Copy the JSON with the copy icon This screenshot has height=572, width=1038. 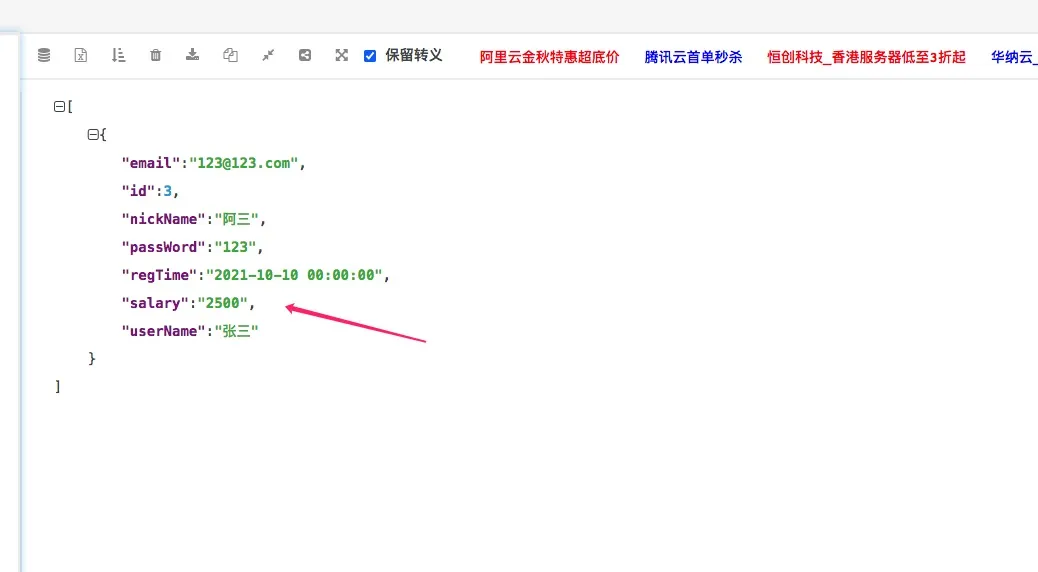[x=230, y=55]
